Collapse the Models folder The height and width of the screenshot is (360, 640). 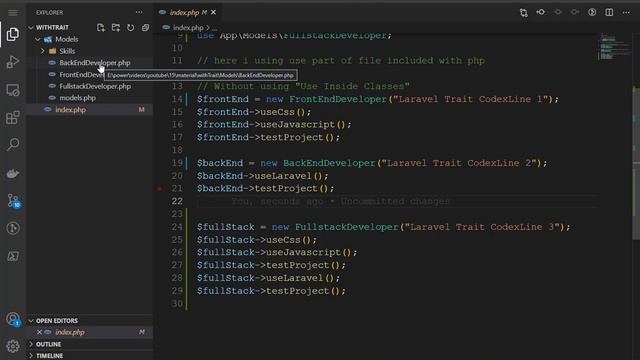[x=38, y=39]
